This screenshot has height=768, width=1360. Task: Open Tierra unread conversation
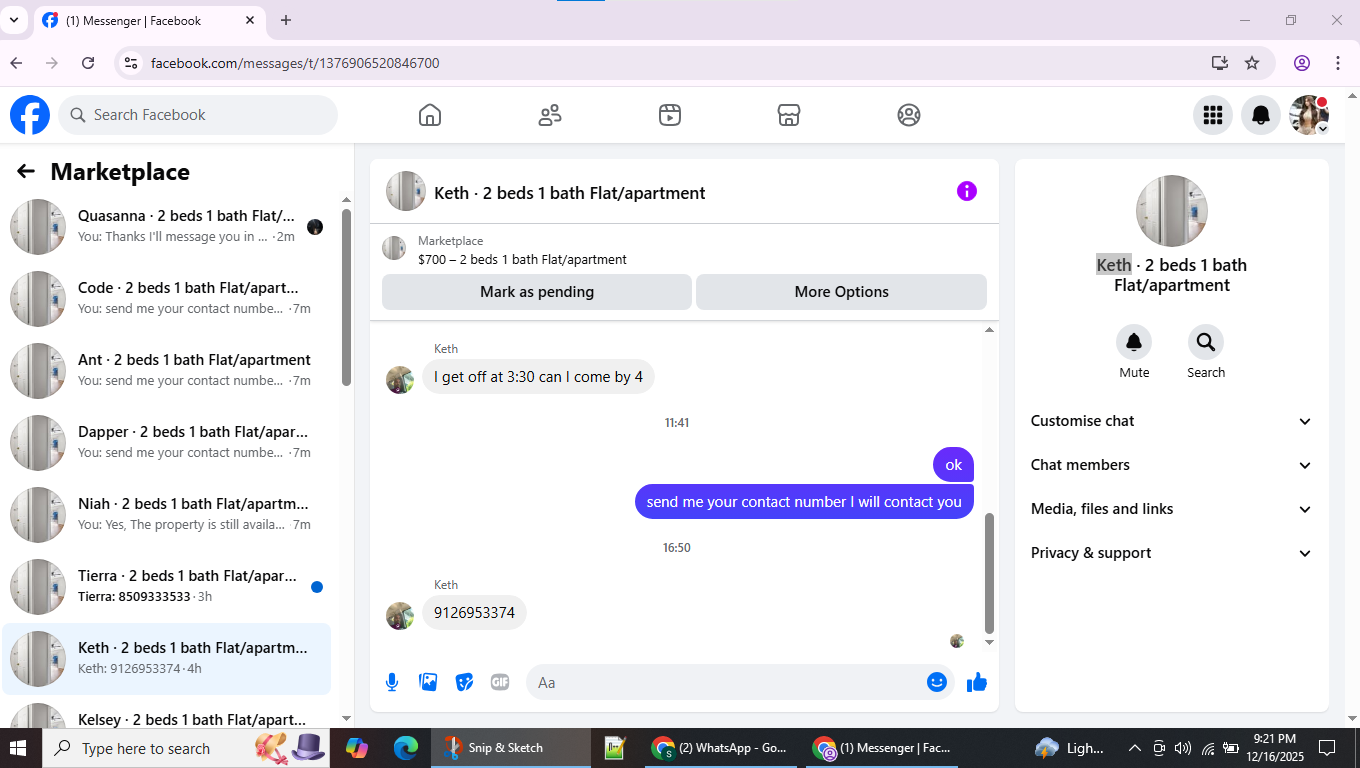pyautogui.click(x=167, y=587)
